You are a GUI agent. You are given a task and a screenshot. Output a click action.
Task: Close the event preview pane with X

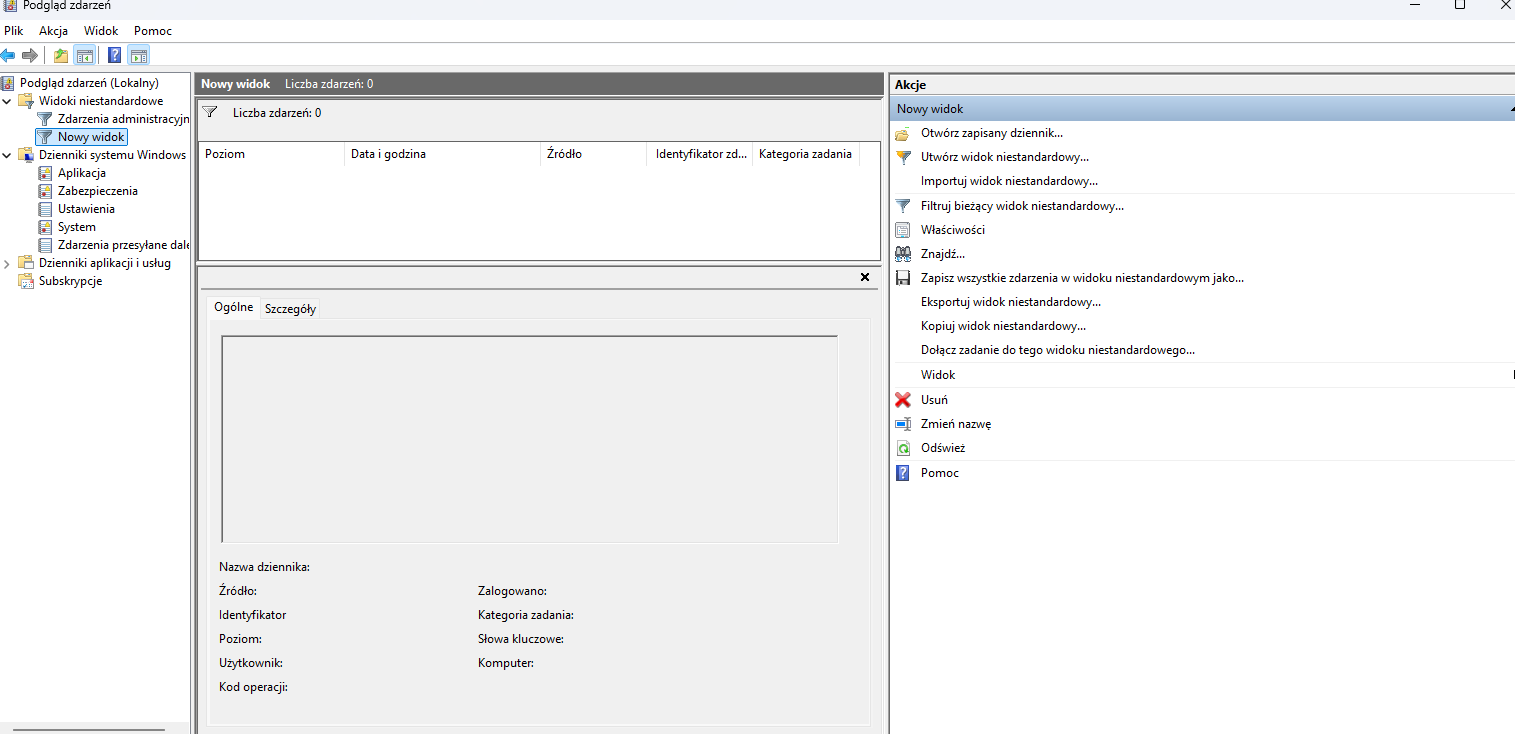[865, 277]
